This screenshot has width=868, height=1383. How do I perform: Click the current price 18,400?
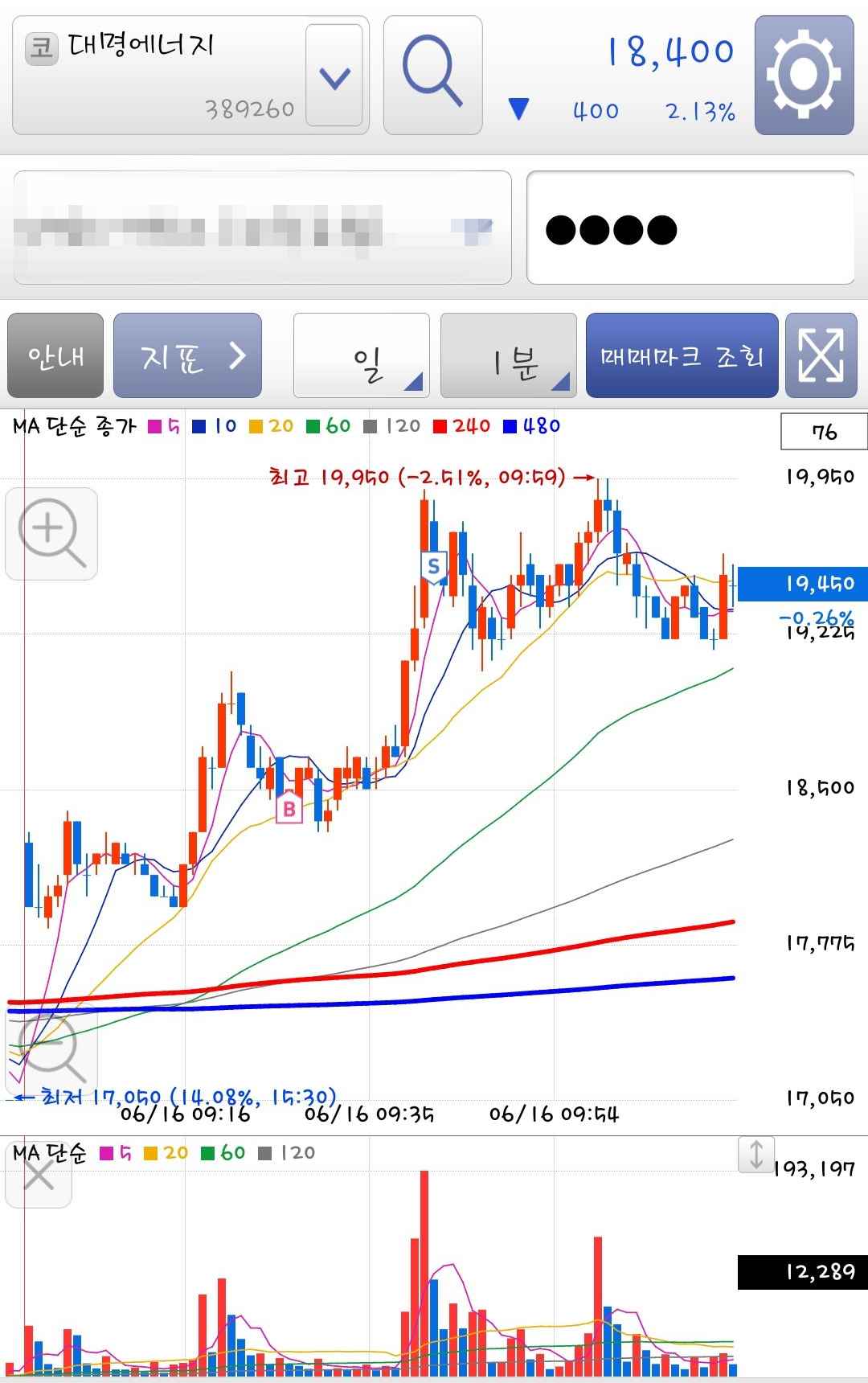pyautogui.click(x=670, y=51)
